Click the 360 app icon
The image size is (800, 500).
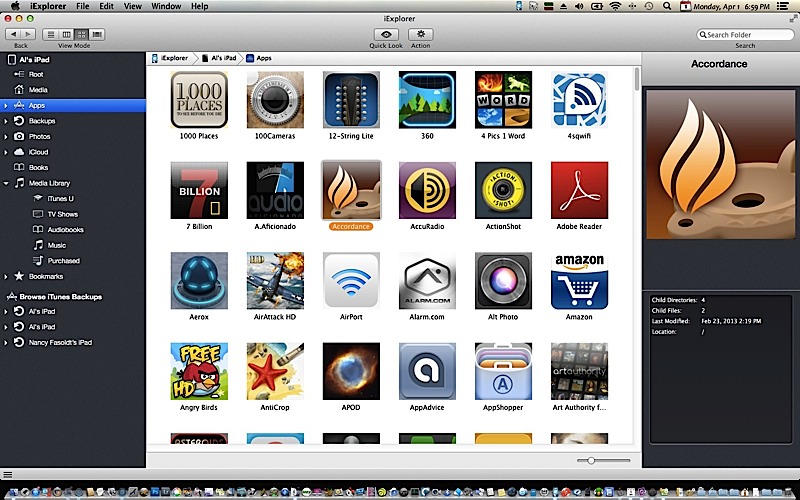point(427,99)
